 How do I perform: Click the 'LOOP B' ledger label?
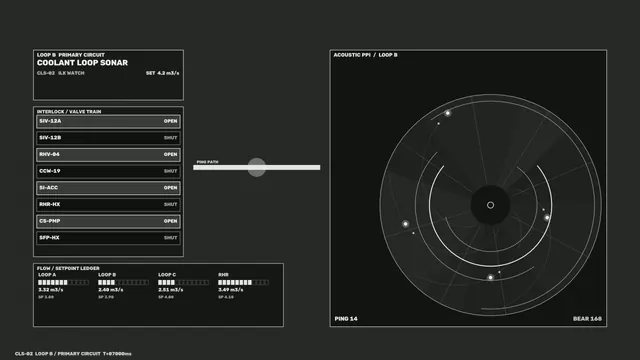(x=107, y=275)
